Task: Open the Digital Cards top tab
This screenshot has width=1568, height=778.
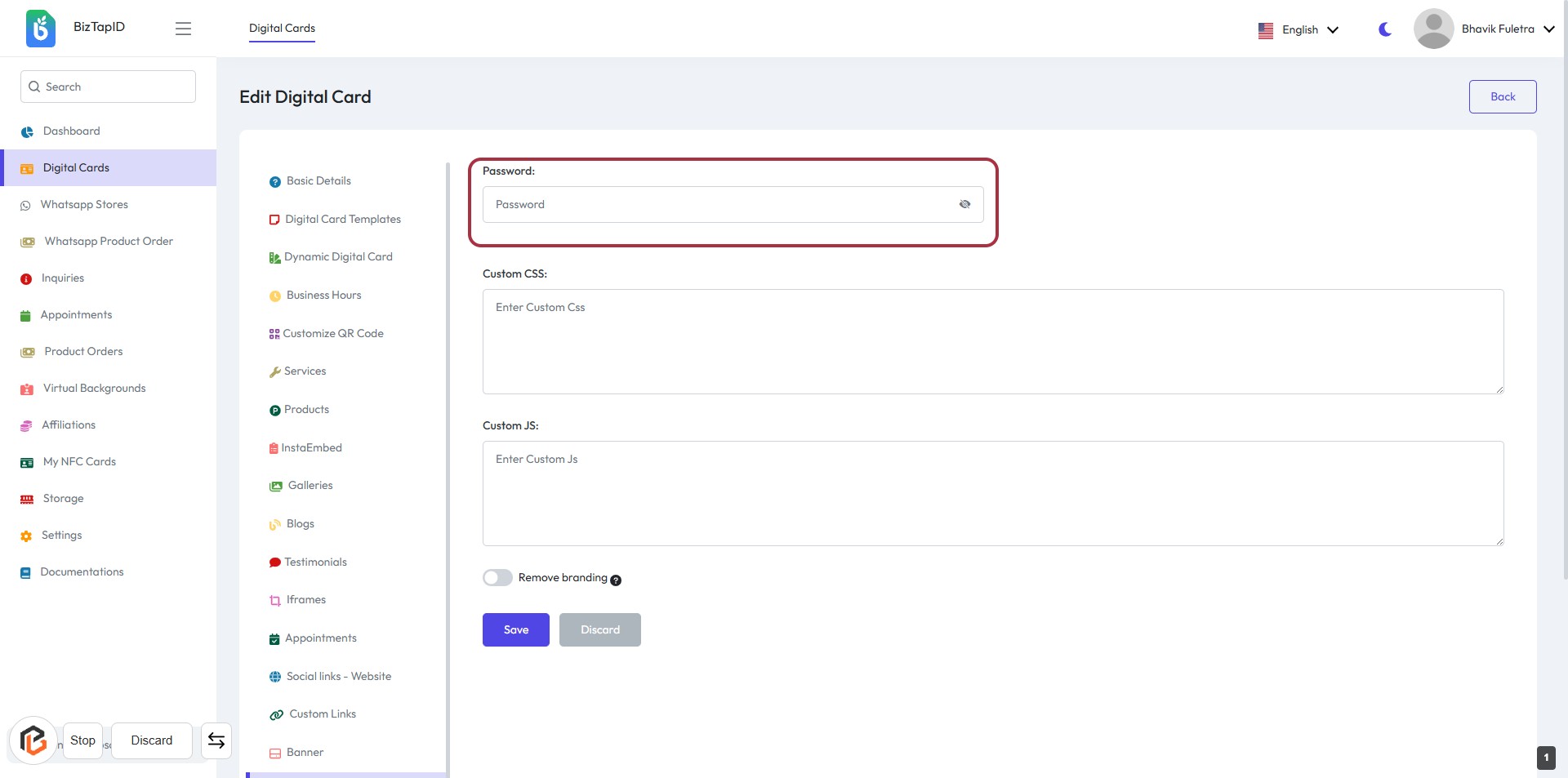Action: [x=282, y=28]
